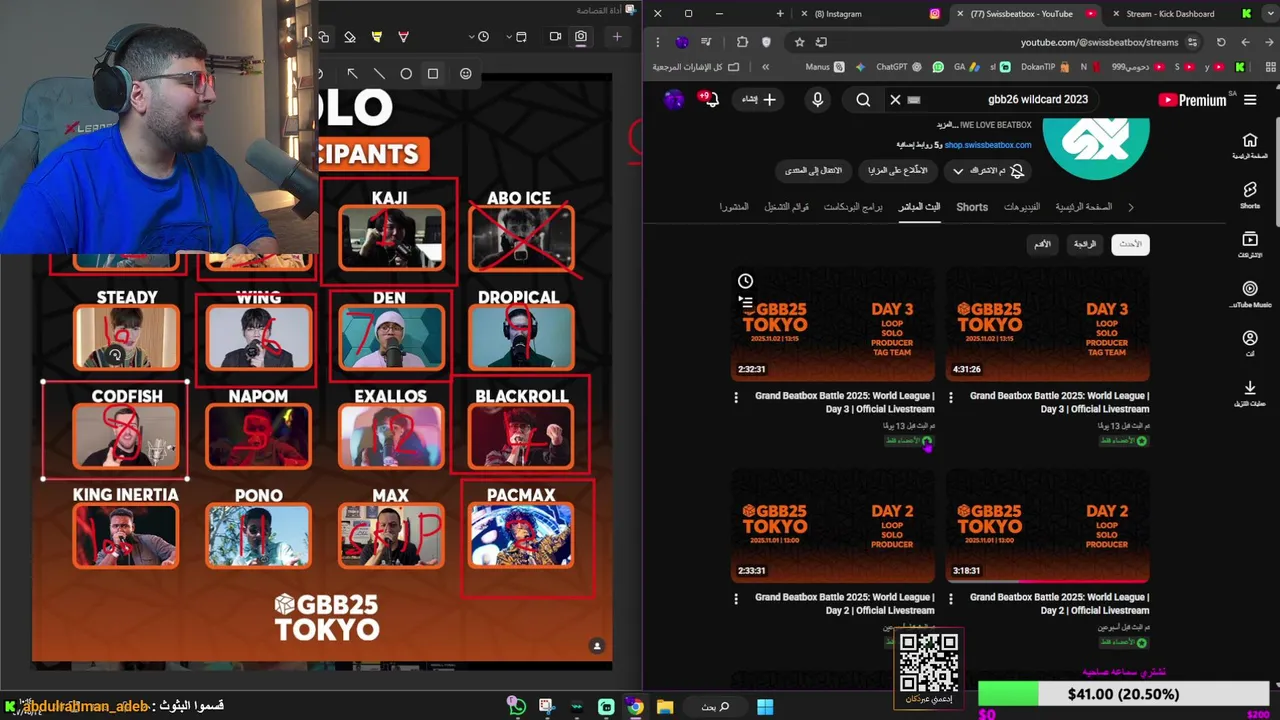The height and width of the screenshot is (720, 1280).
Task: Select the red pen in Snipping Tool
Action: pos(403,37)
